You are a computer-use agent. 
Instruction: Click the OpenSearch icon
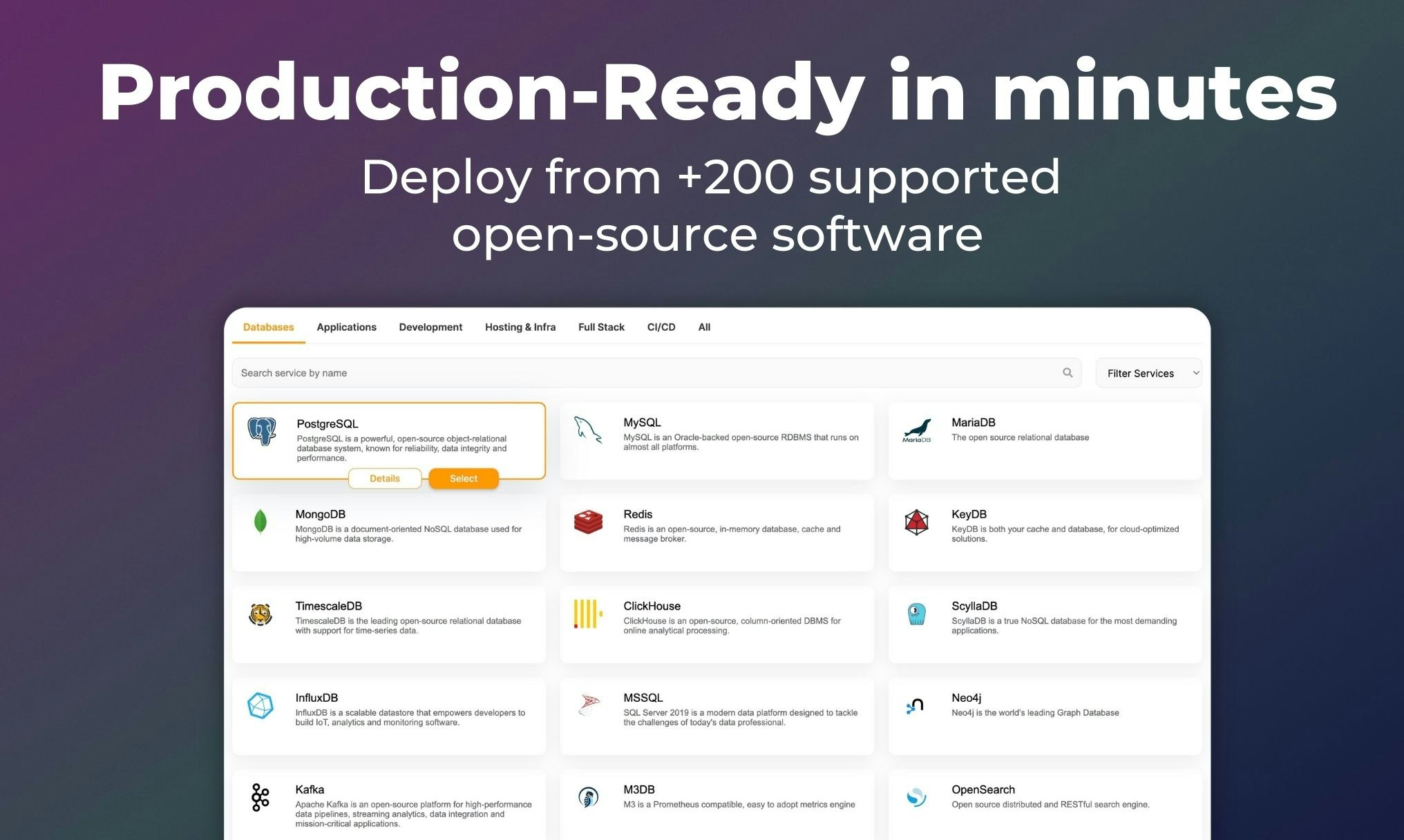(x=916, y=797)
